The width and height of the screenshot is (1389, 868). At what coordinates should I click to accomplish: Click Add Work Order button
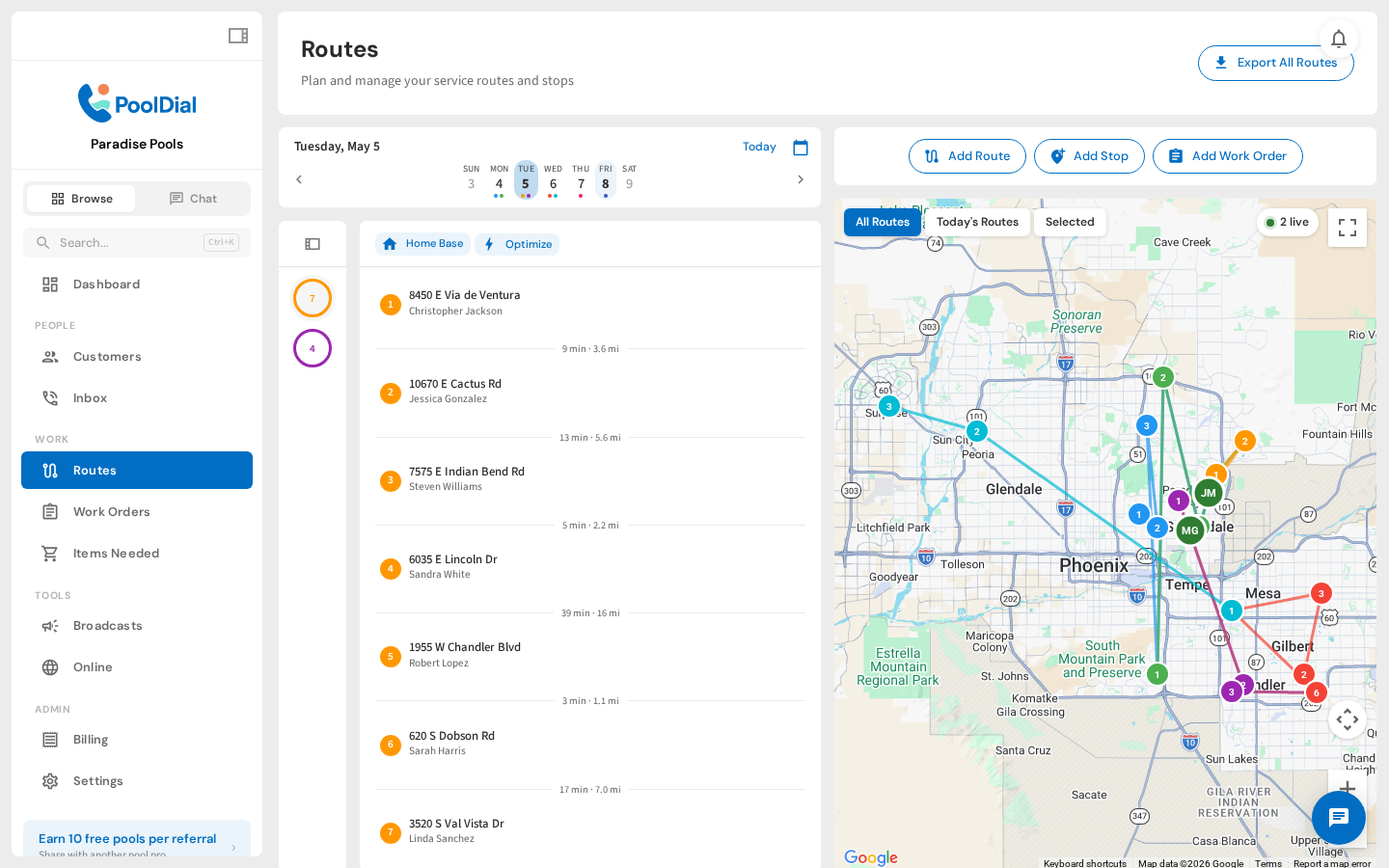click(x=1228, y=156)
